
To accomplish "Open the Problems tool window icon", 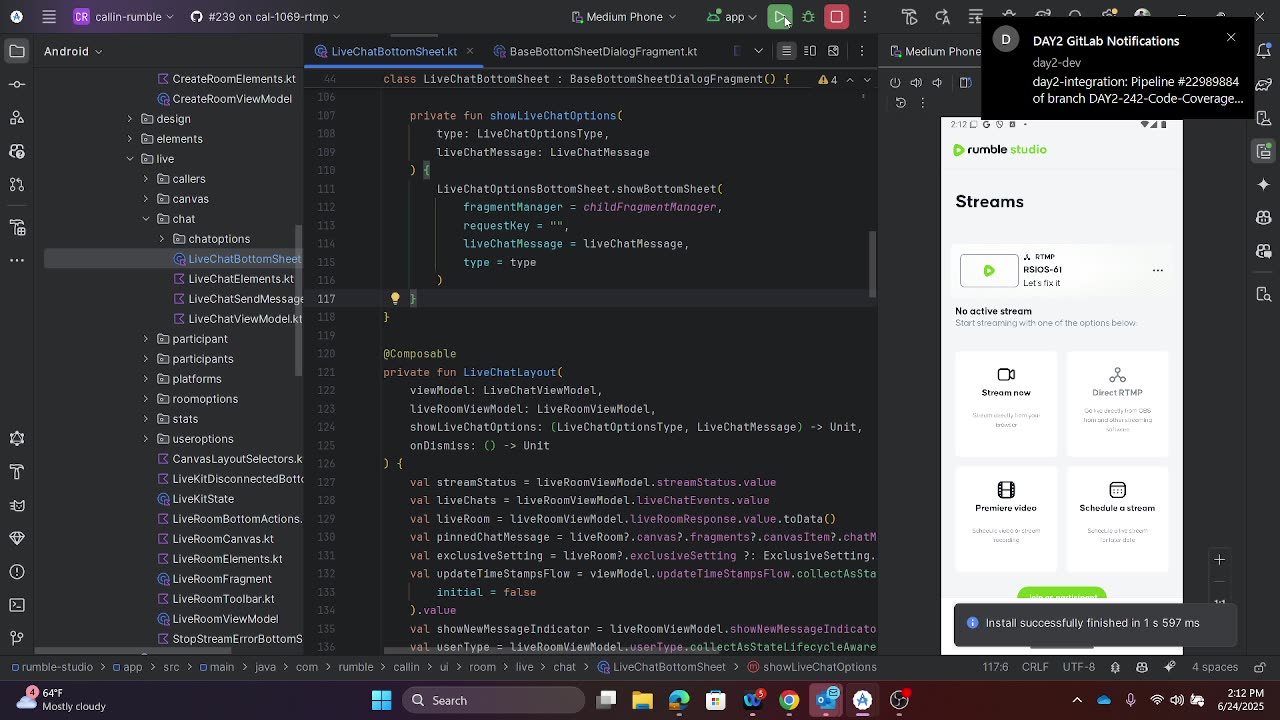I will click(17, 572).
